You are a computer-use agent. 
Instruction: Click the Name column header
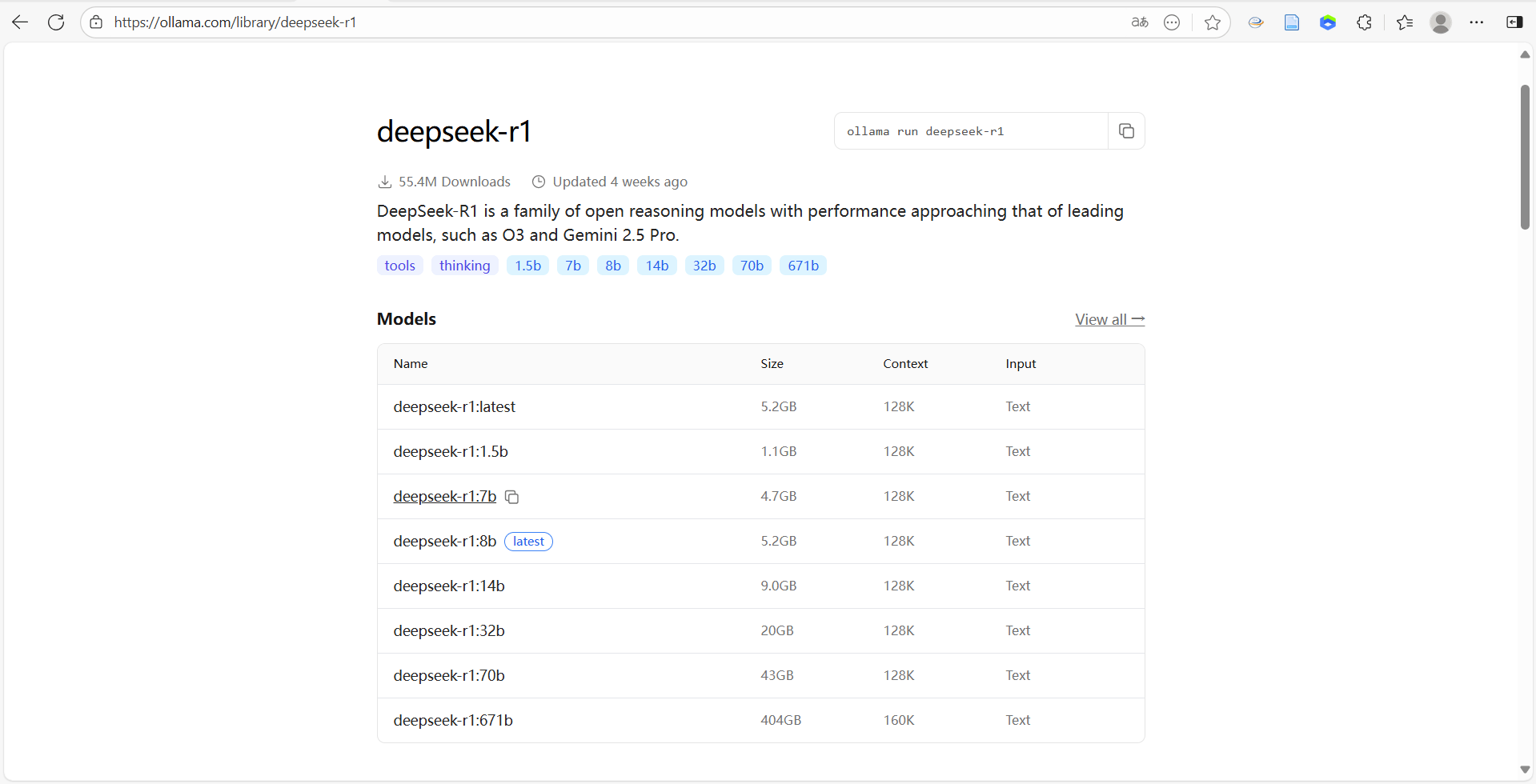(411, 364)
